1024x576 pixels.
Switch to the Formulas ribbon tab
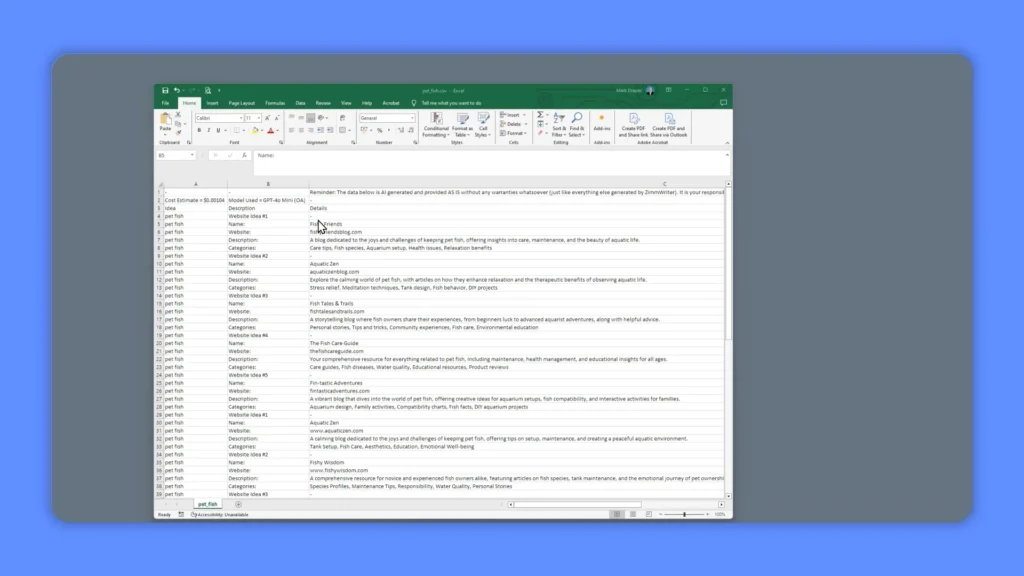[x=275, y=104]
